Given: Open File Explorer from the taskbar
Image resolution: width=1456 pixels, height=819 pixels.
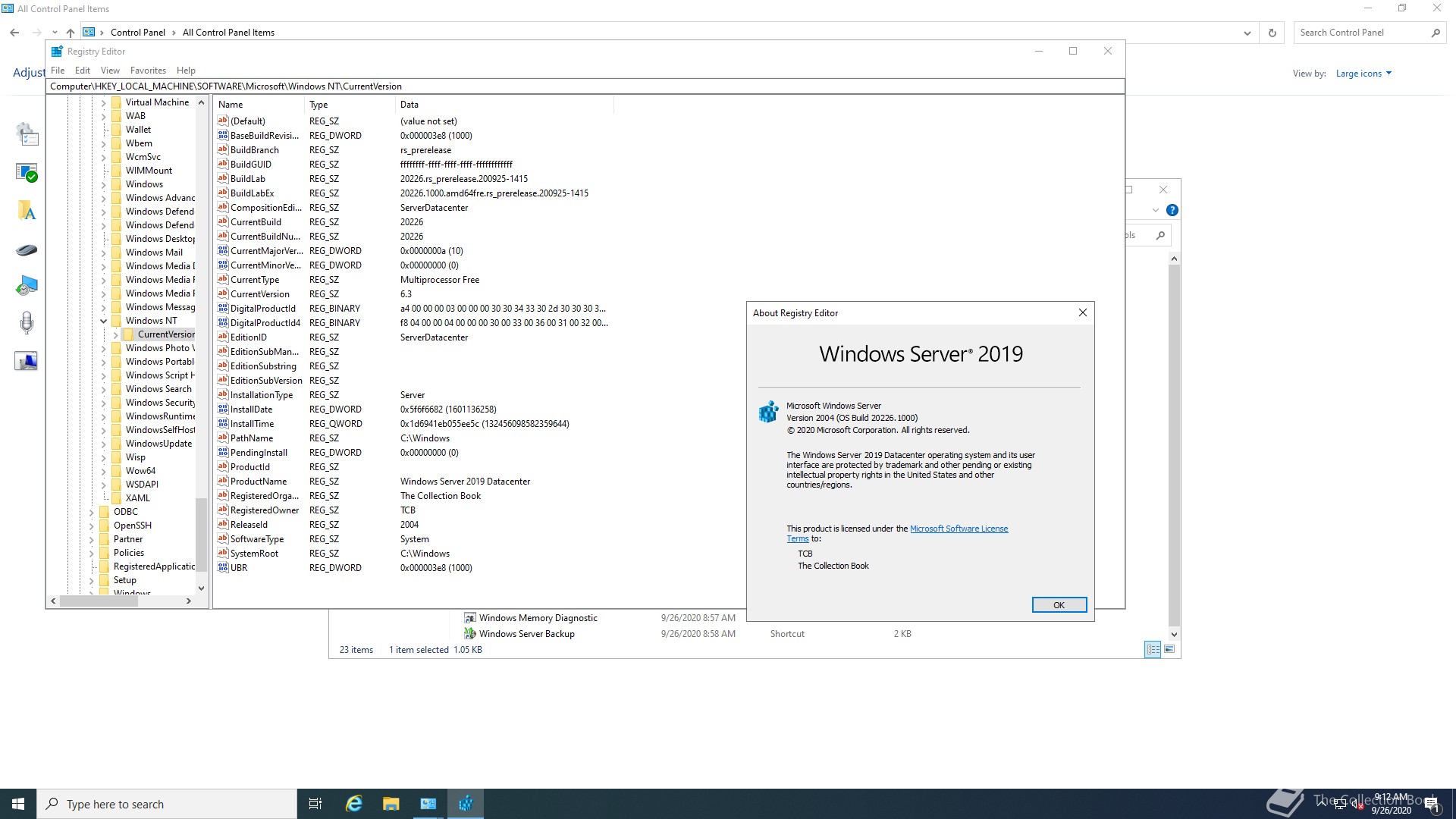Looking at the screenshot, I should pos(391,804).
